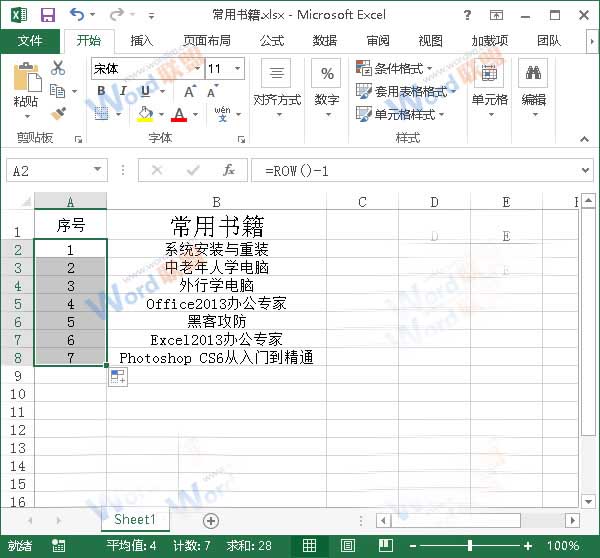Viewport: 600px width, 558px height.
Task: Add a new sheet with plus icon
Action: [210, 520]
